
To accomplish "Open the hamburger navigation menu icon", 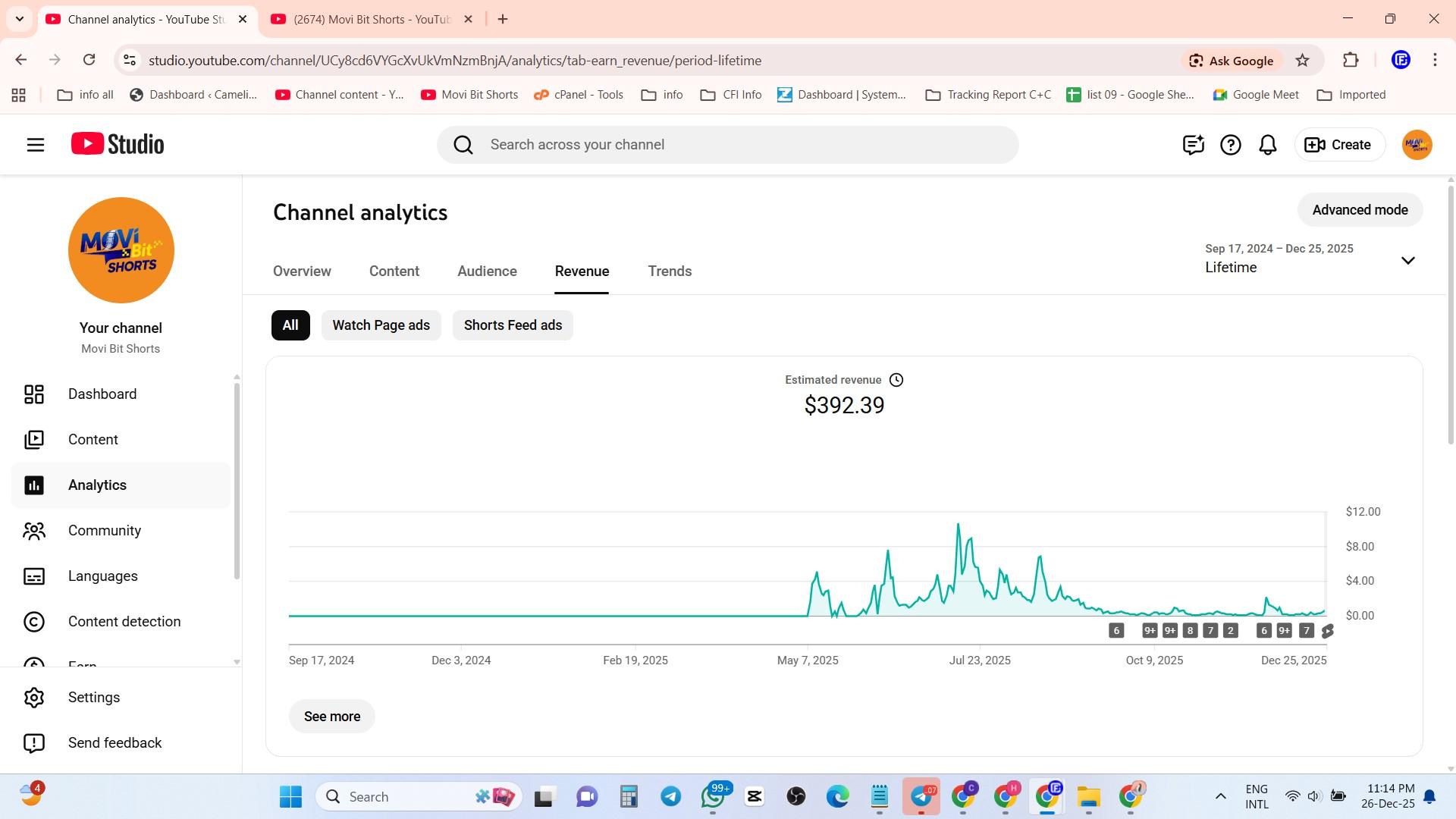I will pyautogui.click(x=36, y=145).
